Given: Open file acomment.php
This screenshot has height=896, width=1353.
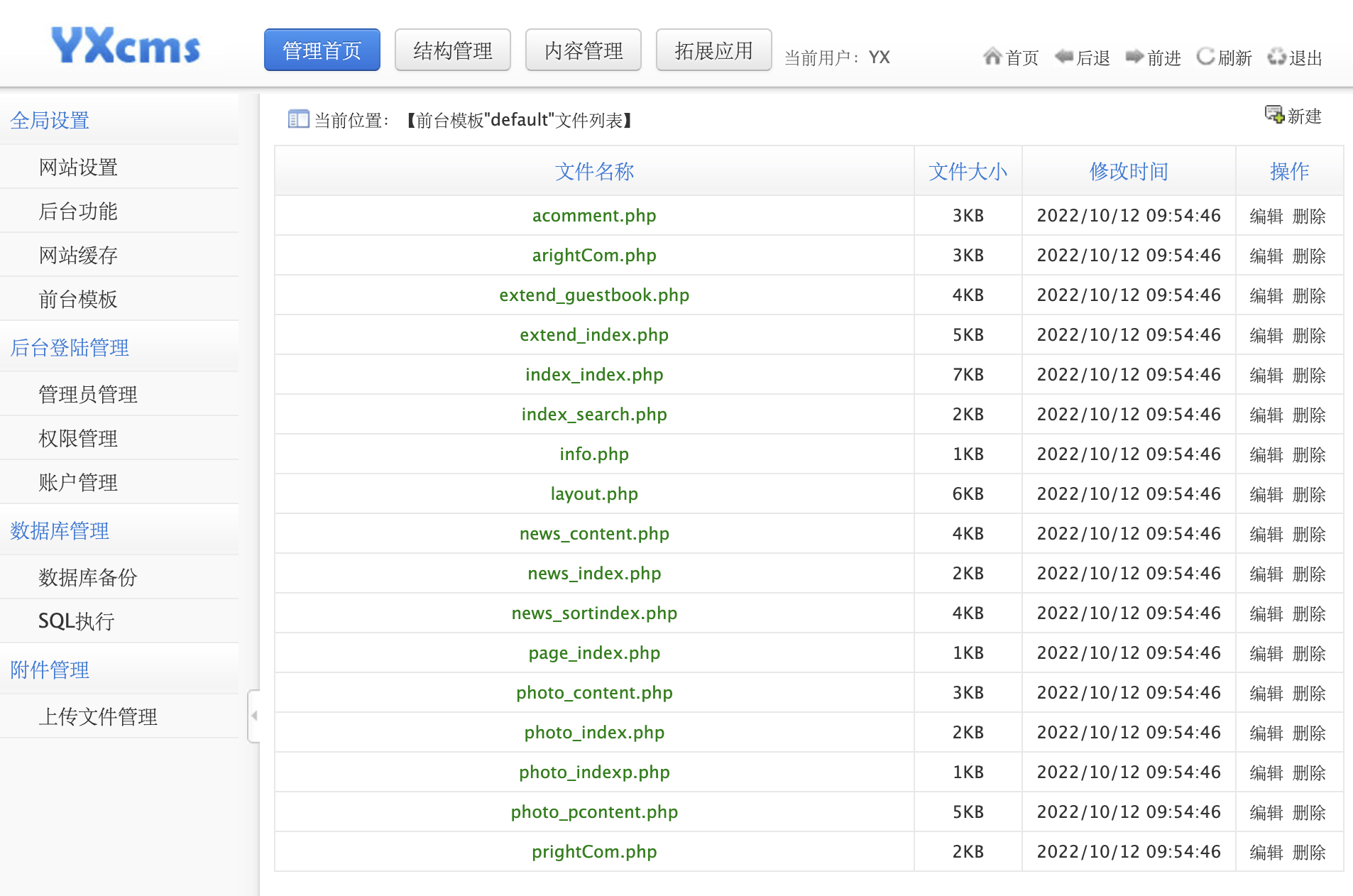Looking at the screenshot, I should coord(594,216).
